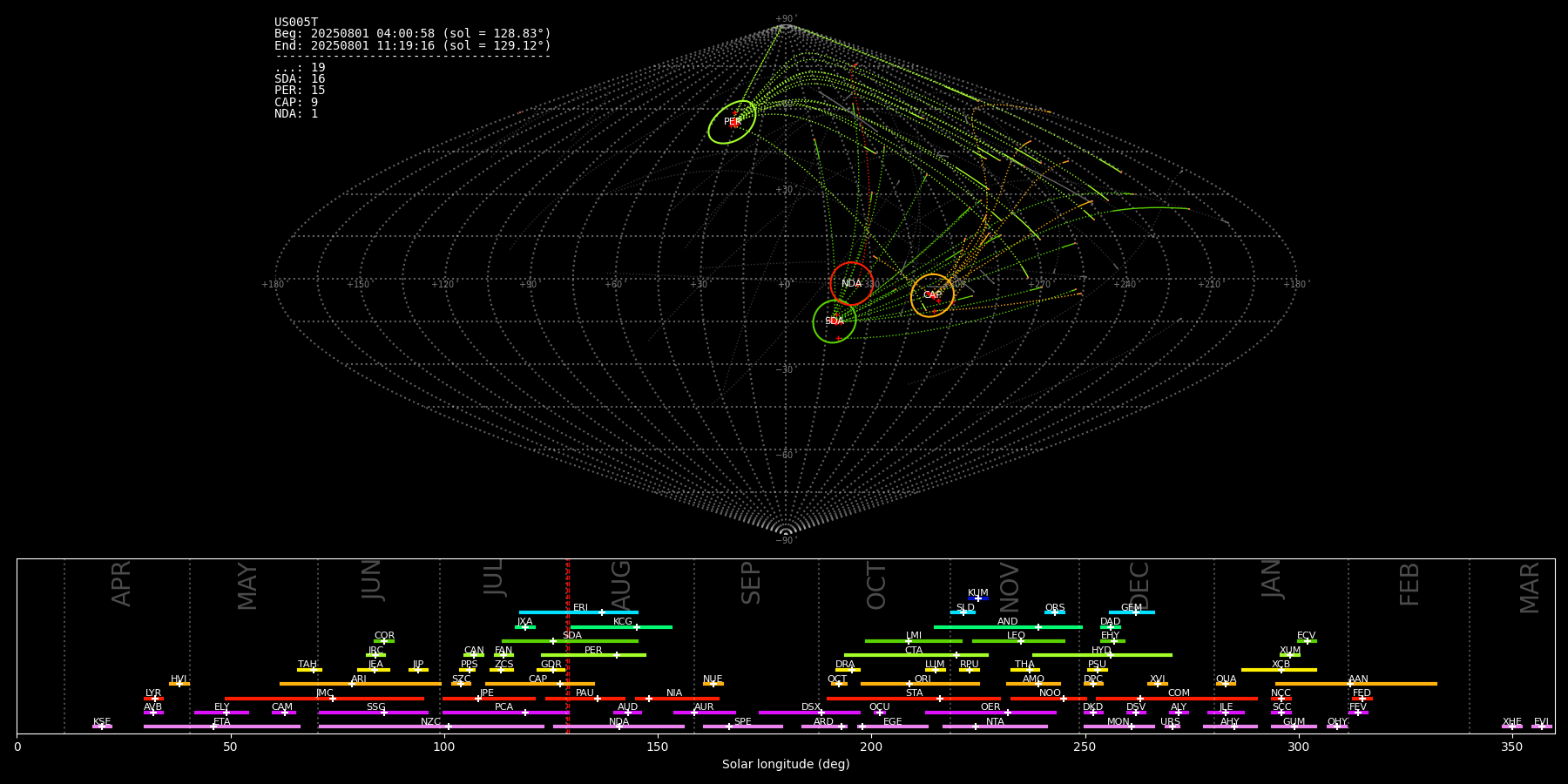Screen dimensions: 1568x784
Task: Click the DEC month label
Action: [x=1139, y=585]
